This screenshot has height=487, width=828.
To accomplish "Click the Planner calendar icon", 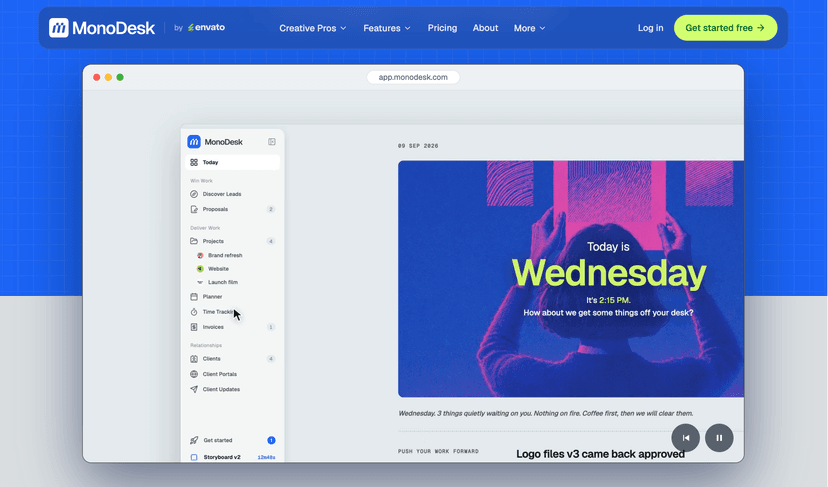I will click(x=194, y=296).
